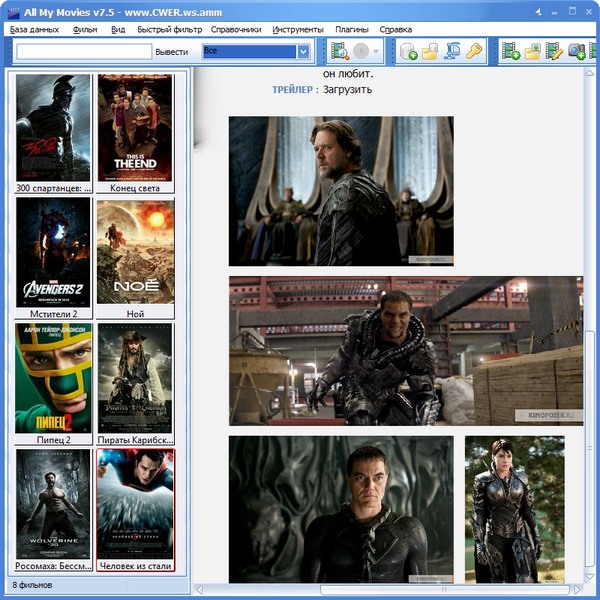This screenshot has height=600, width=600.
Task: Select the 'Мстители 2' movie poster
Action: coord(53,252)
